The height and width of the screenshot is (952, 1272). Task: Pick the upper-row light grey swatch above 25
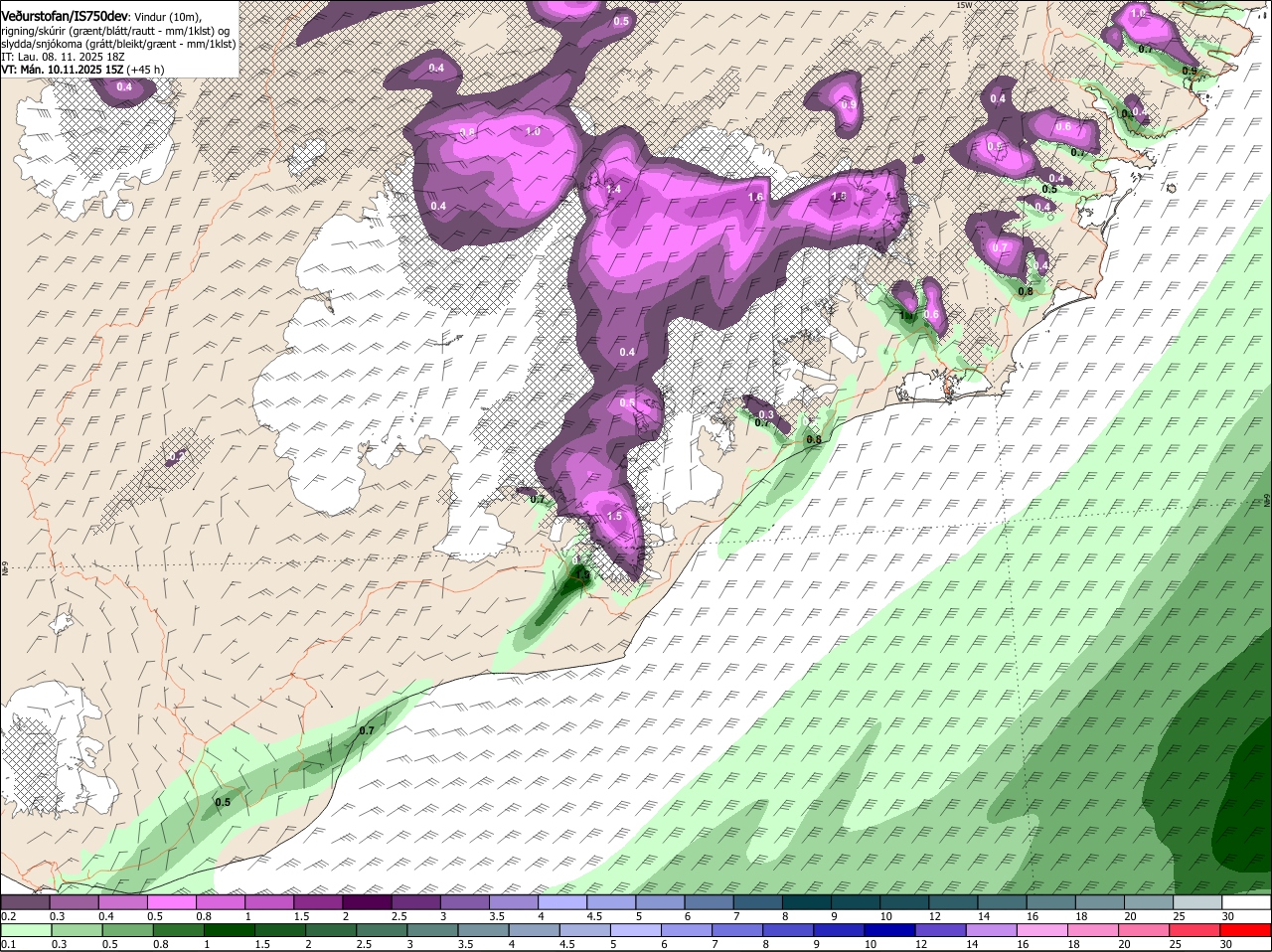point(1198,902)
